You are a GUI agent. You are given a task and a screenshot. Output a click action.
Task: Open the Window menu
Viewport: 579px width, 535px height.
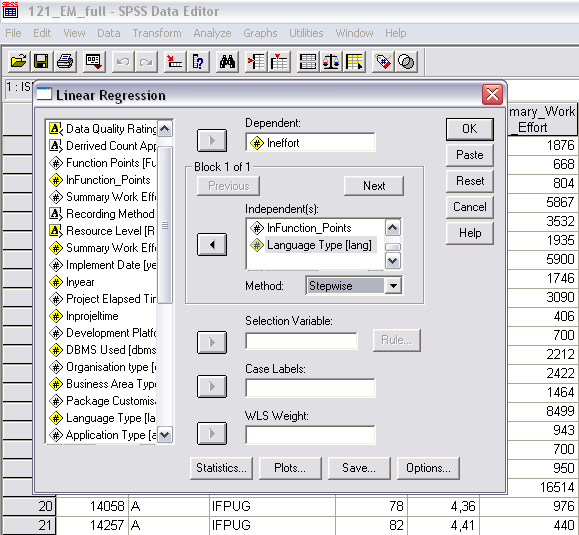(354, 33)
